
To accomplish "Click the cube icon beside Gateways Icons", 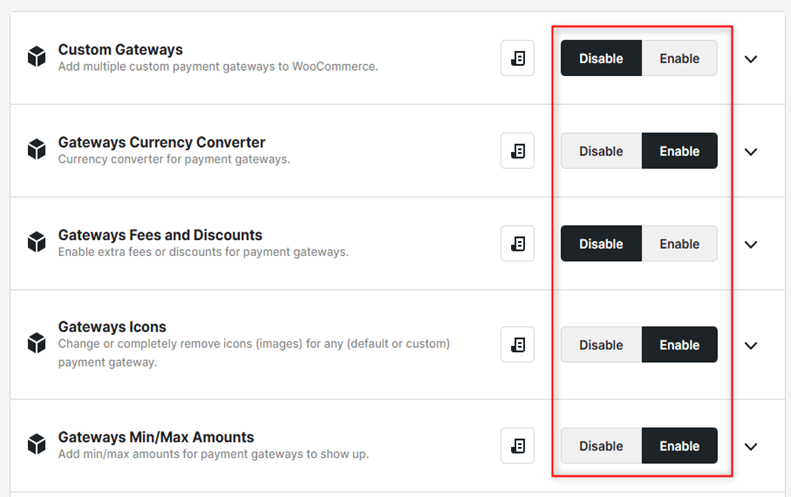I will pyautogui.click(x=36, y=343).
